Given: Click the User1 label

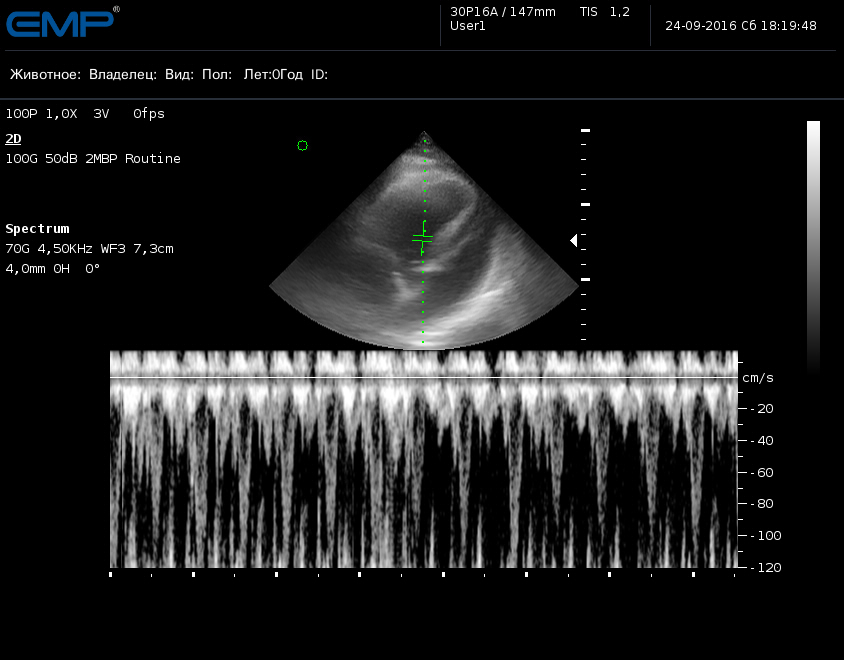Looking at the screenshot, I should 468,26.
